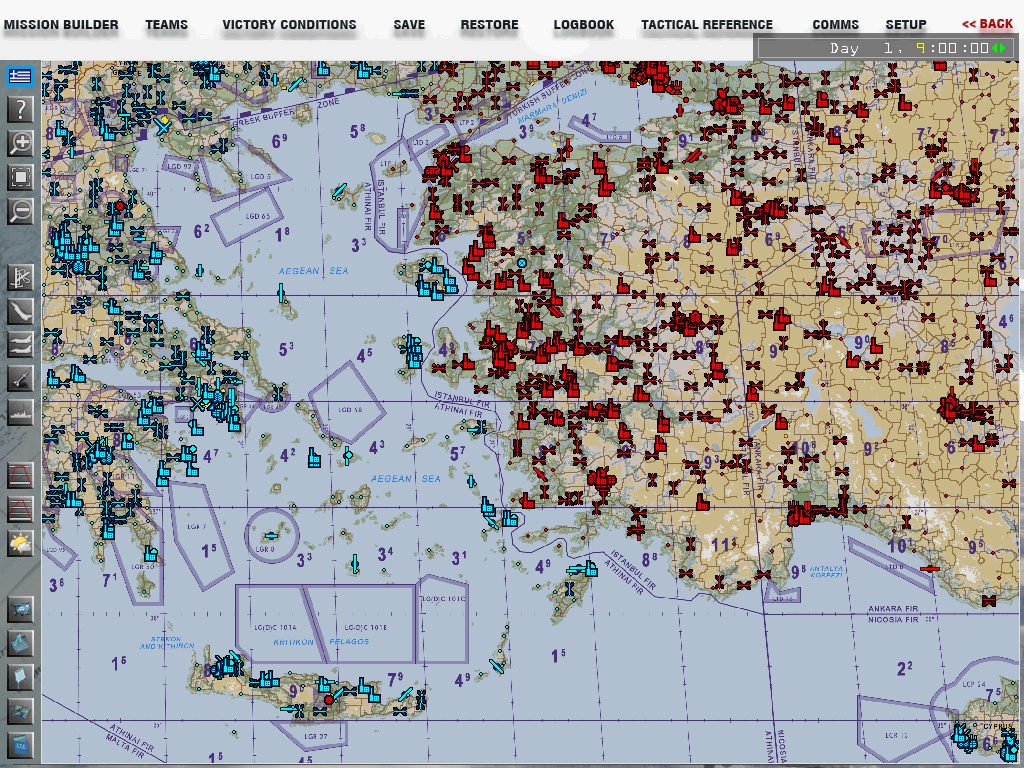This screenshot has width=1024, height=768.
Task: Click the NICOSIA FIR label below Ankara FIR
Action: point(893,619)
